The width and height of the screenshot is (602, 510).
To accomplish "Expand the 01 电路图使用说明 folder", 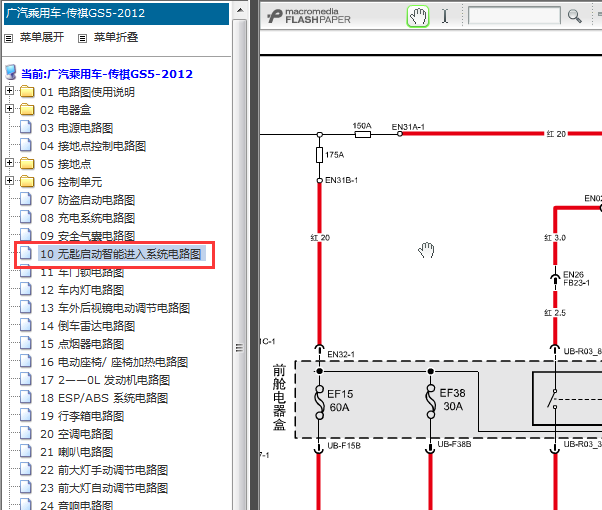I will pos(9,91).
